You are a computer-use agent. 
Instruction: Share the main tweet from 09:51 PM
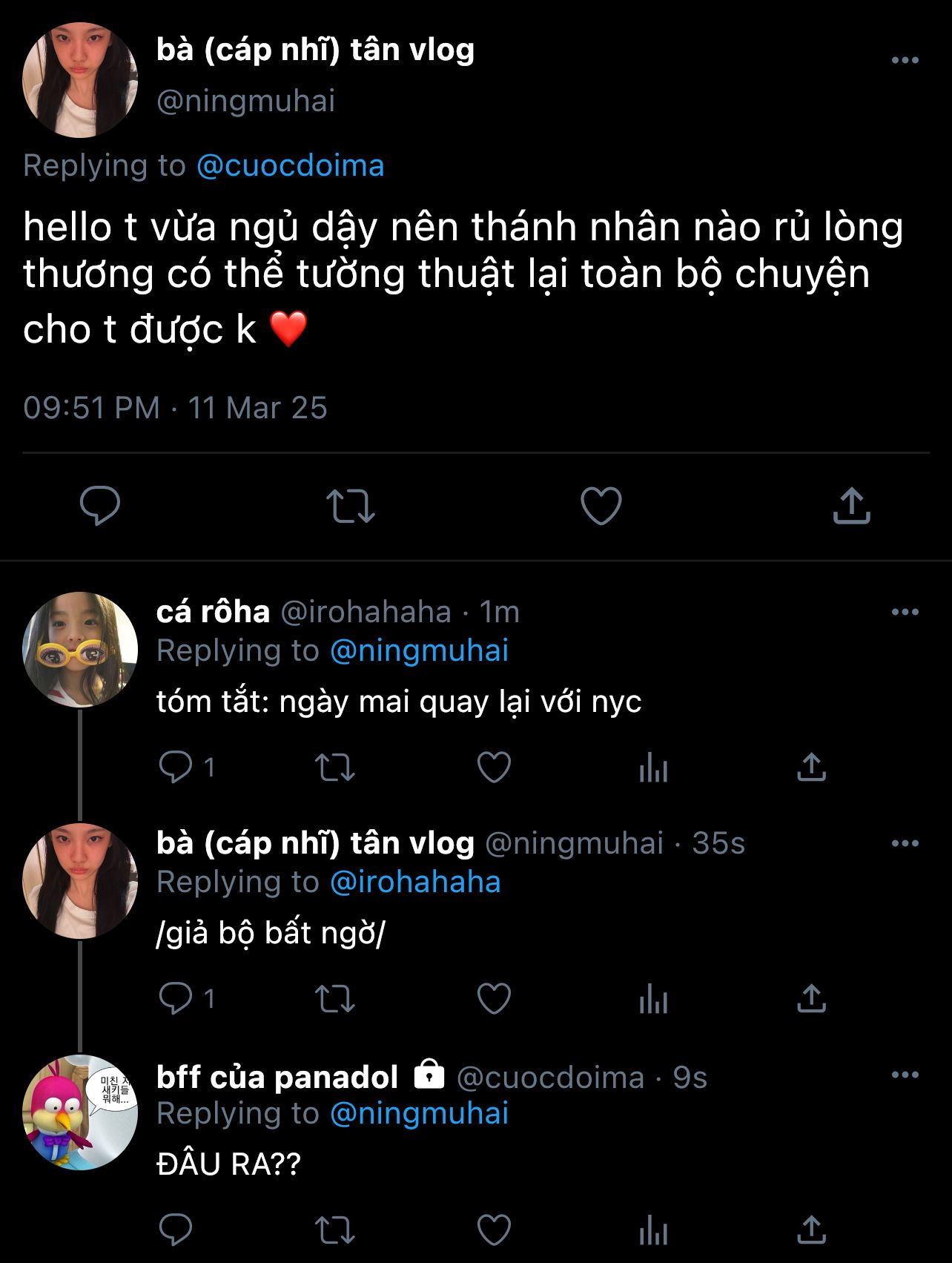pos(851,506)
